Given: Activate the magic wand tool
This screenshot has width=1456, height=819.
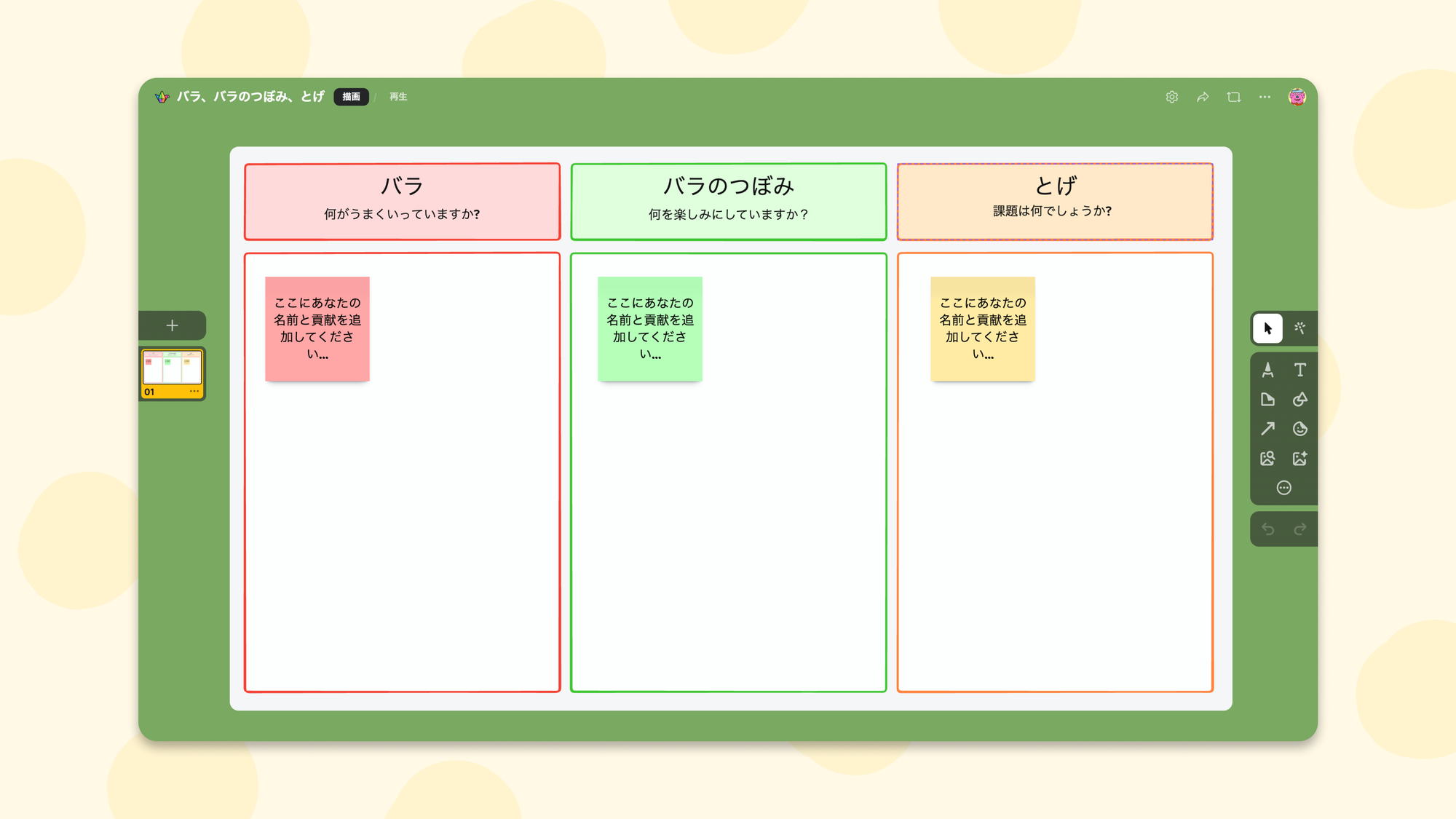Looking at the screenshot, I should (1300, 328).
